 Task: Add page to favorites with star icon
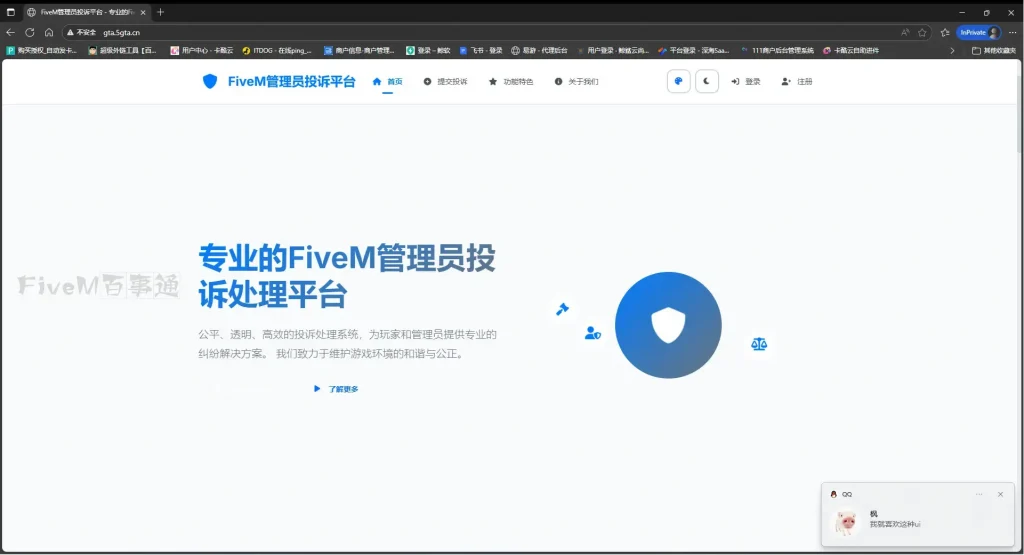click(x=922, y=32)
